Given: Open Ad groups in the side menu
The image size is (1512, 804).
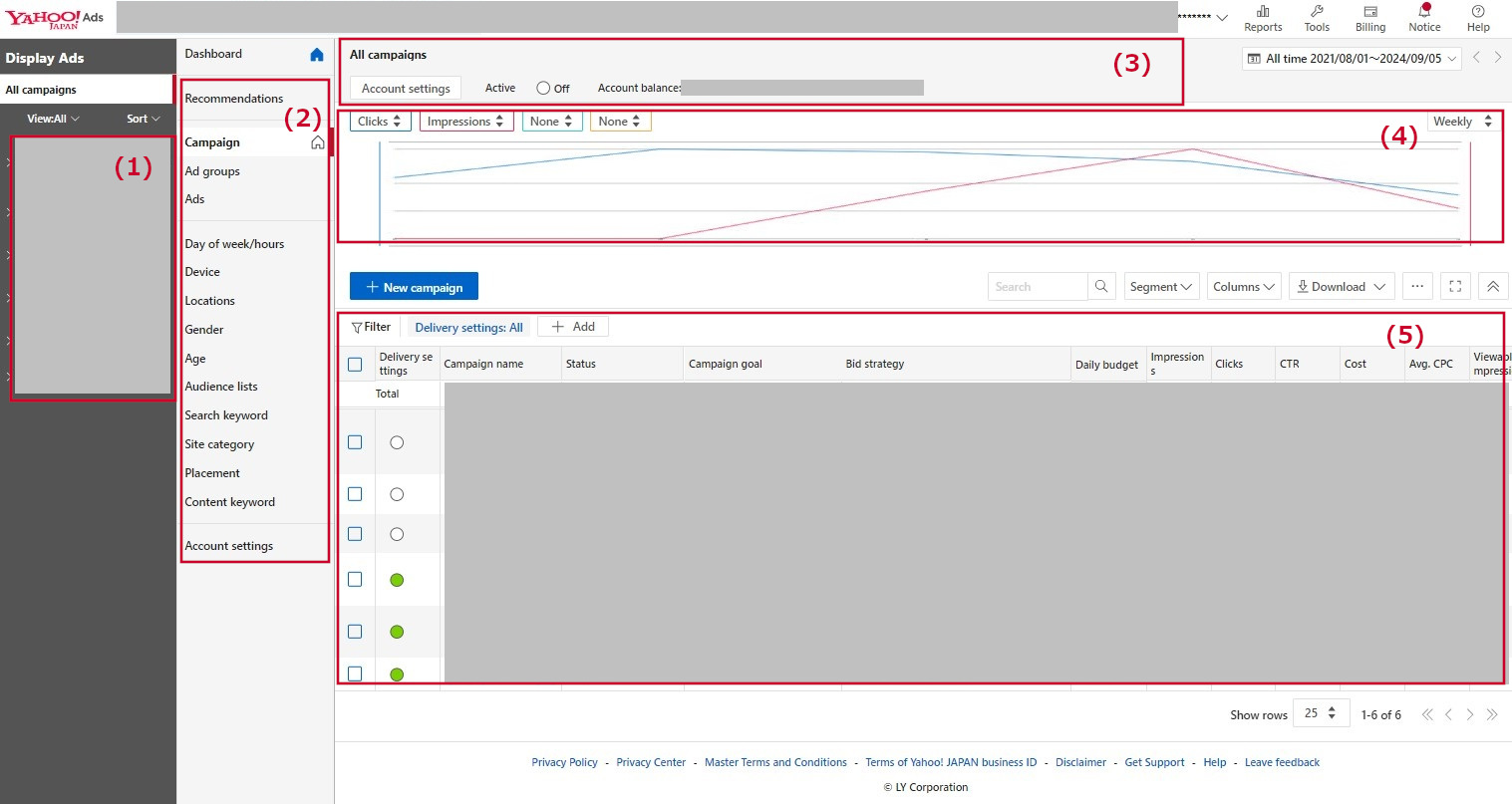Looking at the screenshot, I should coord(212,171).
